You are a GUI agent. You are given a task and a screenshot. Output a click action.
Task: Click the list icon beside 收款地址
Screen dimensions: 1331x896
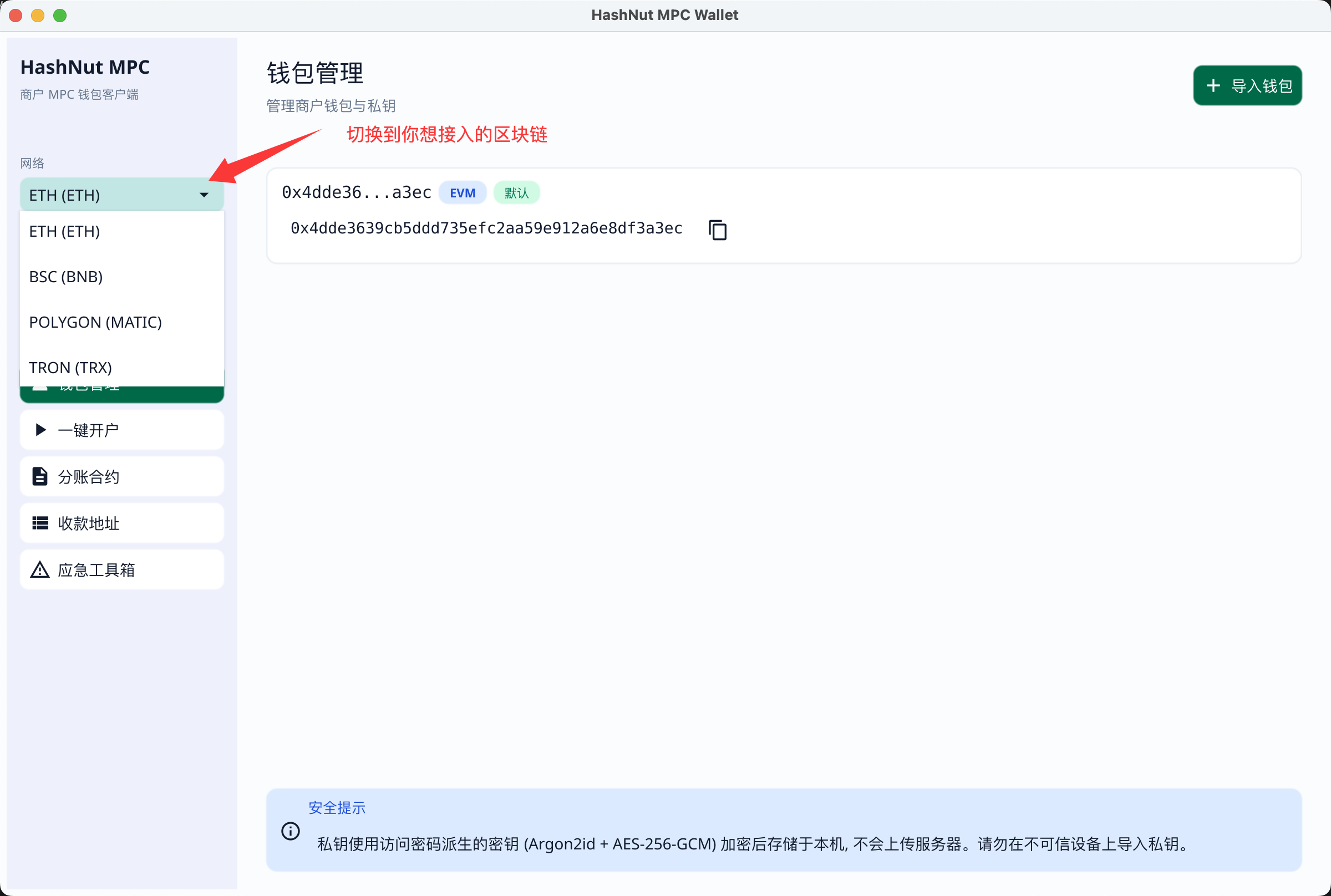tap(39, 523)
